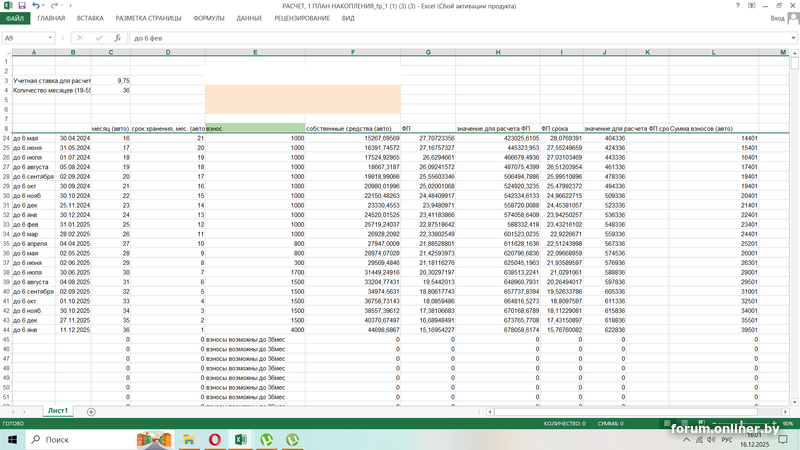
Task: Click the Save icon in quick access toolbar
Action: [x=21, y=6]
